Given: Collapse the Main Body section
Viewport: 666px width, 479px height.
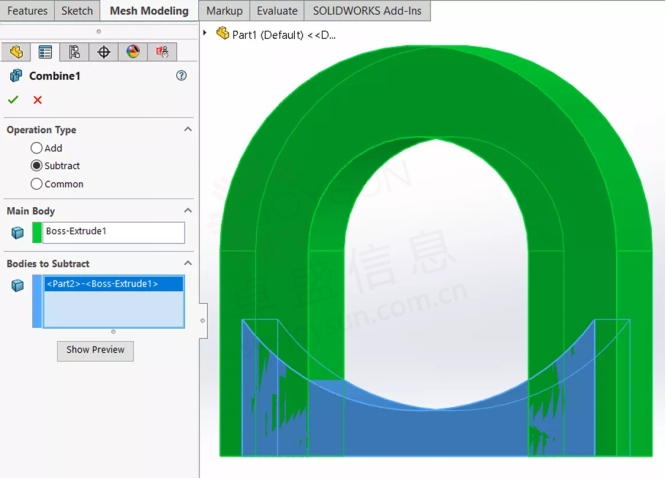Looking at the screenshot, I should pyautogui.click(x=188, y=210).
